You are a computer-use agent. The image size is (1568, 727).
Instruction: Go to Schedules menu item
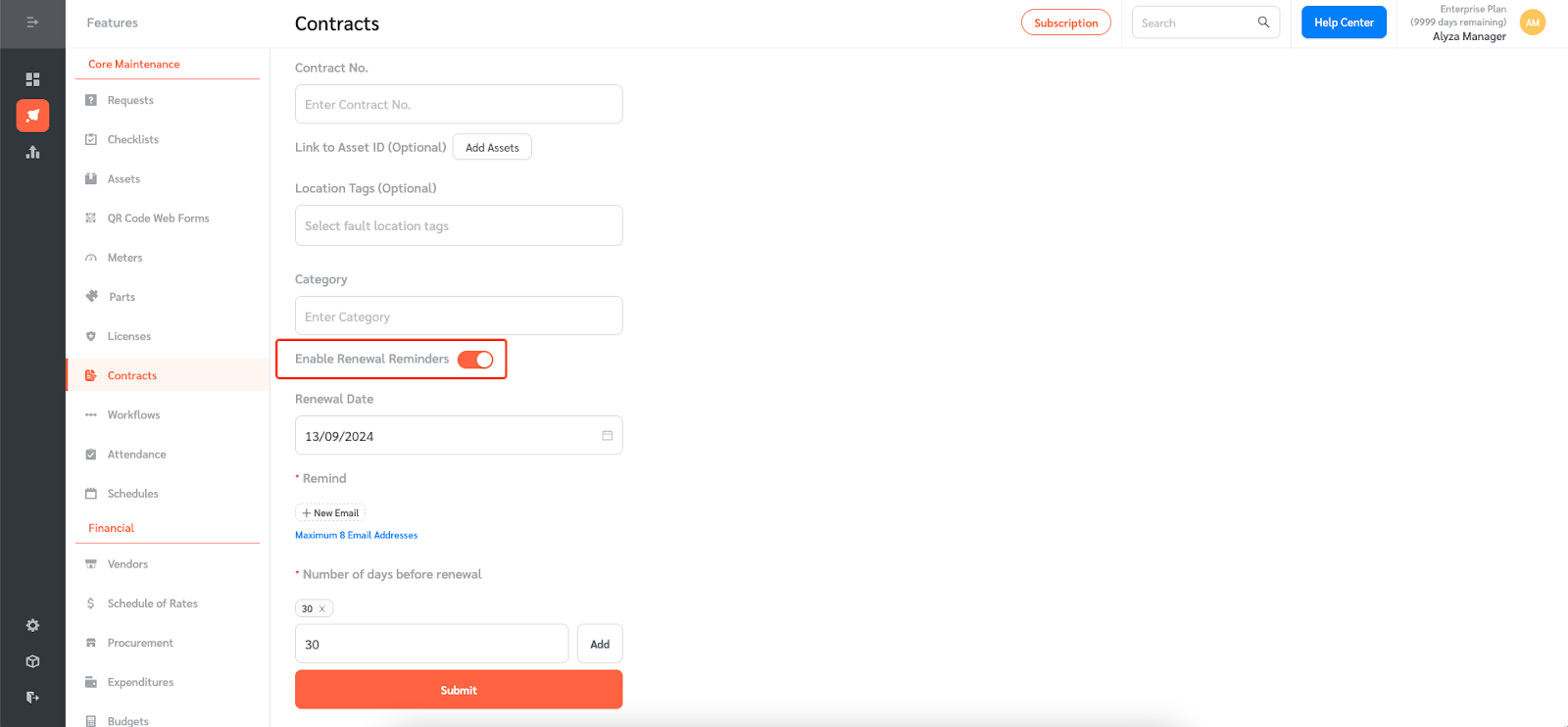tap(133, 493)
